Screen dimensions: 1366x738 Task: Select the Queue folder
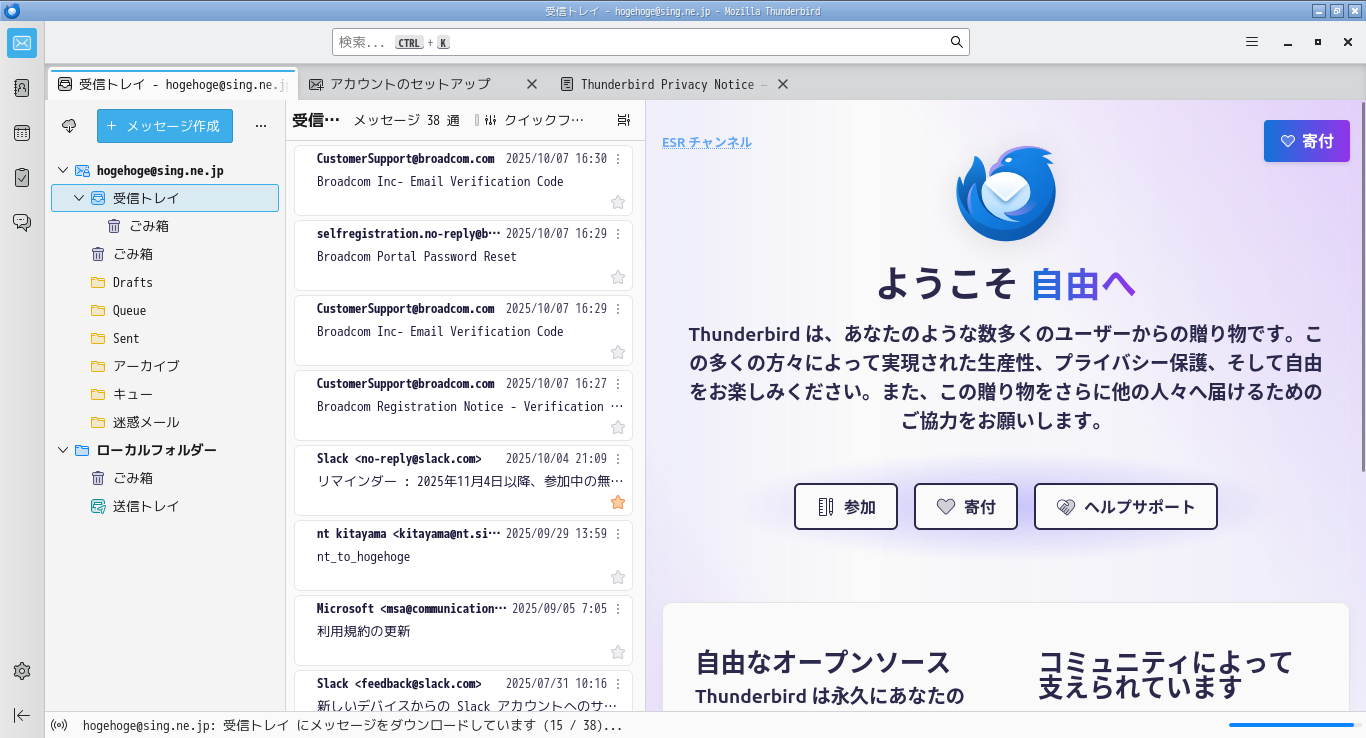(x=165, y=310)
